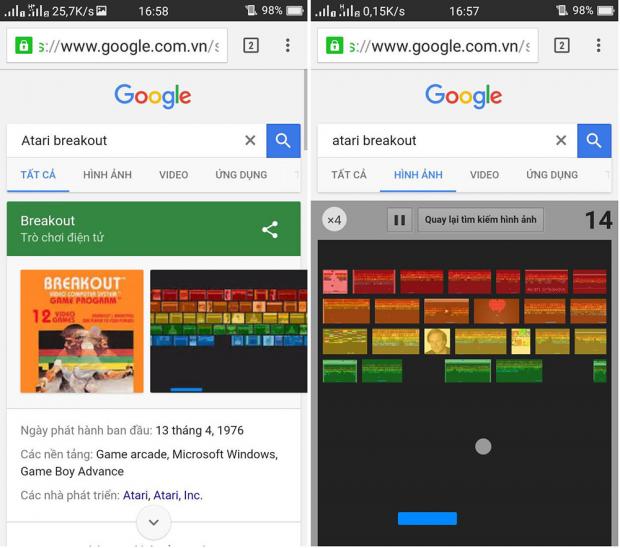Screen dimensions: 620x548
Task: Open the three-dot browser menu on right
Action: coord(598,46)
